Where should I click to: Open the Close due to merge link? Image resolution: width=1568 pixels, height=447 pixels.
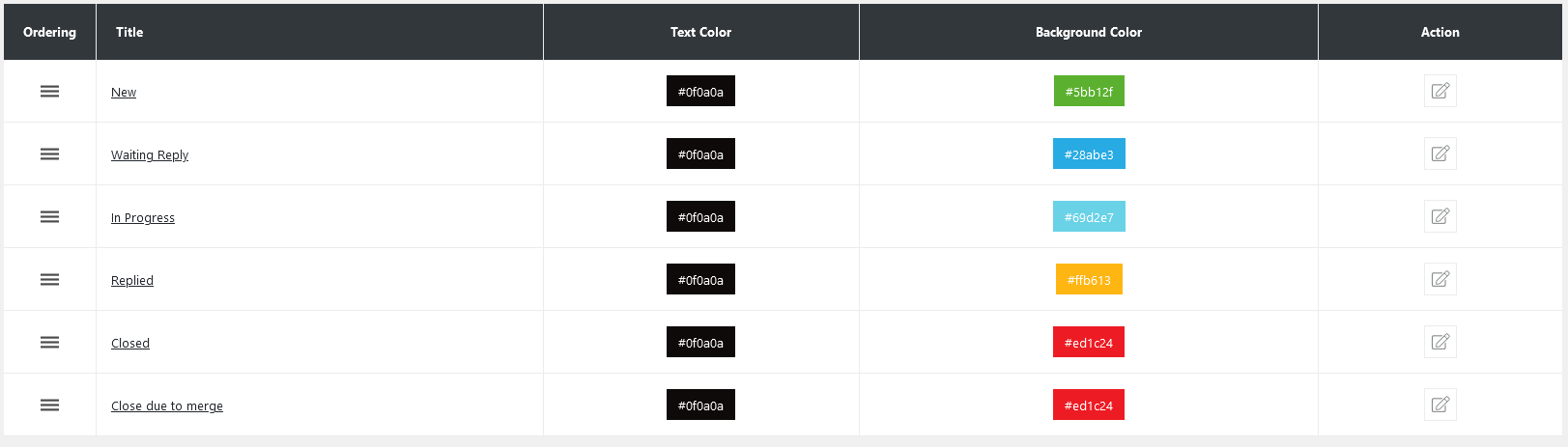[167, 406]
